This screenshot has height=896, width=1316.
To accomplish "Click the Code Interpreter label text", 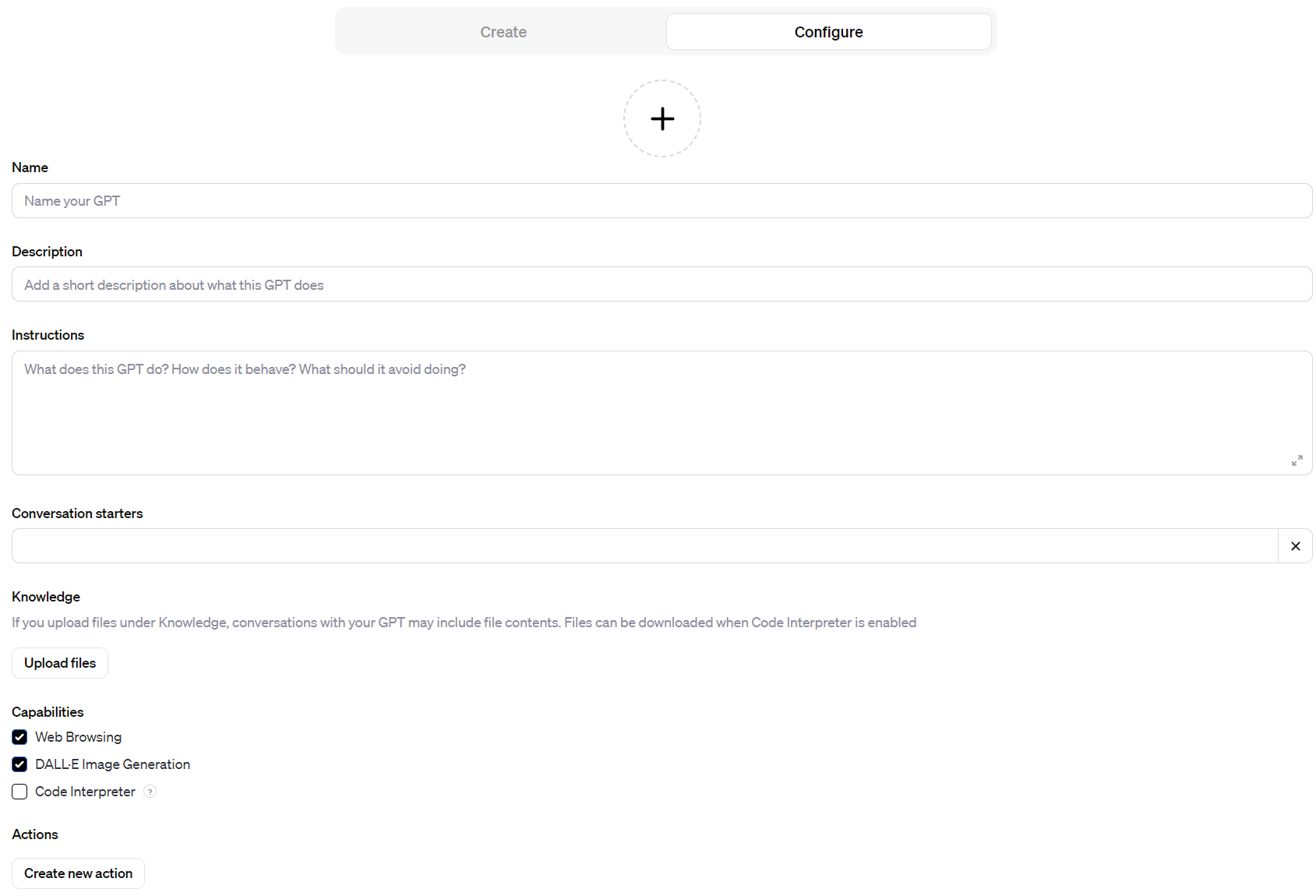I will pyautogui.click(x=85, y=792).
